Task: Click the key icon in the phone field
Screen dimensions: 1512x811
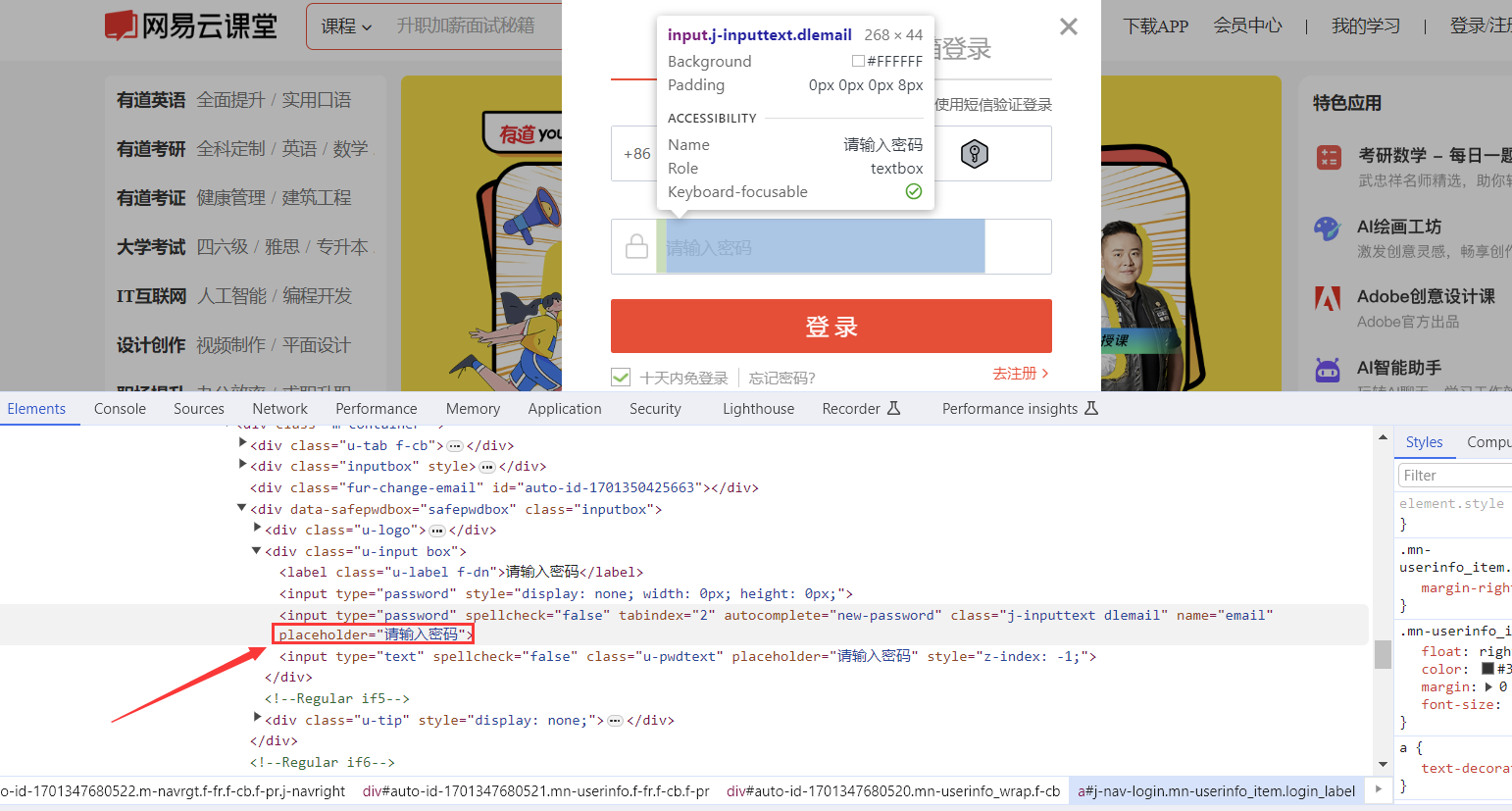Action: [x=974, y=154]
